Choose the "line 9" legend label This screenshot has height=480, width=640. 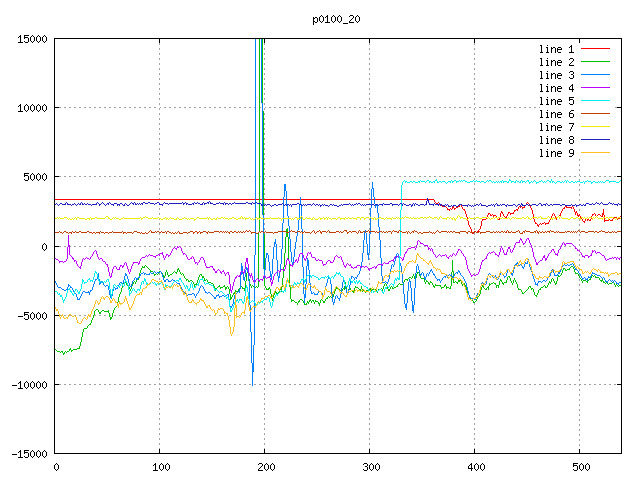tap(557, 153)
